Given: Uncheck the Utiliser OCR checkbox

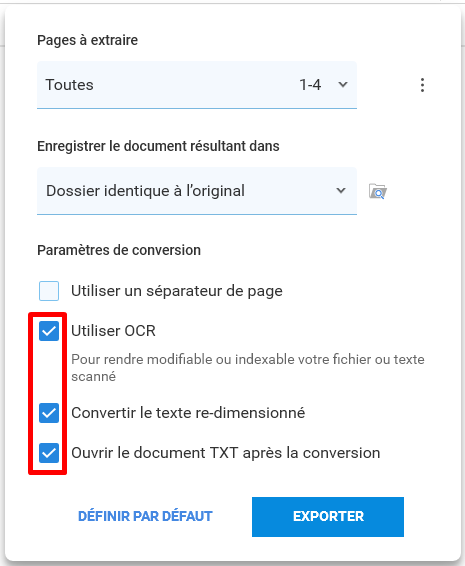Looking at the screenshot, I should 49,331.
